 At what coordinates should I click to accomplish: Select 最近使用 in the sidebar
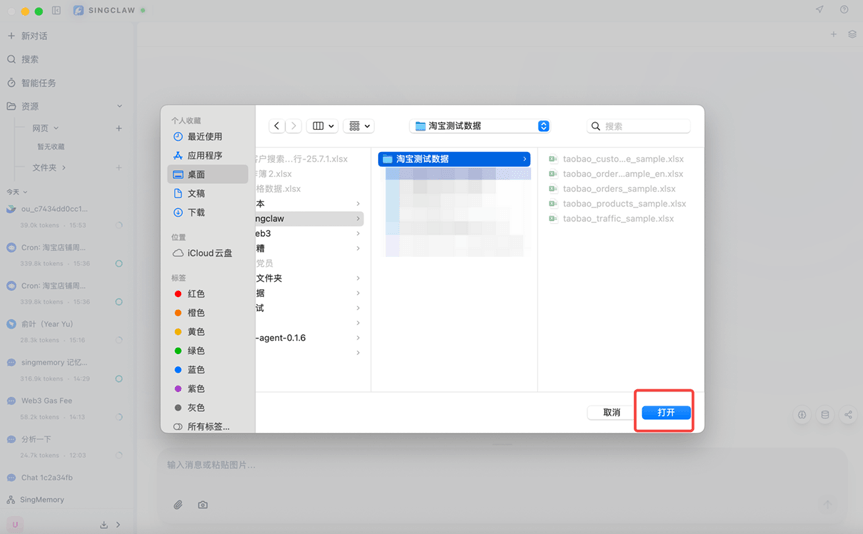tap(204, 137)
